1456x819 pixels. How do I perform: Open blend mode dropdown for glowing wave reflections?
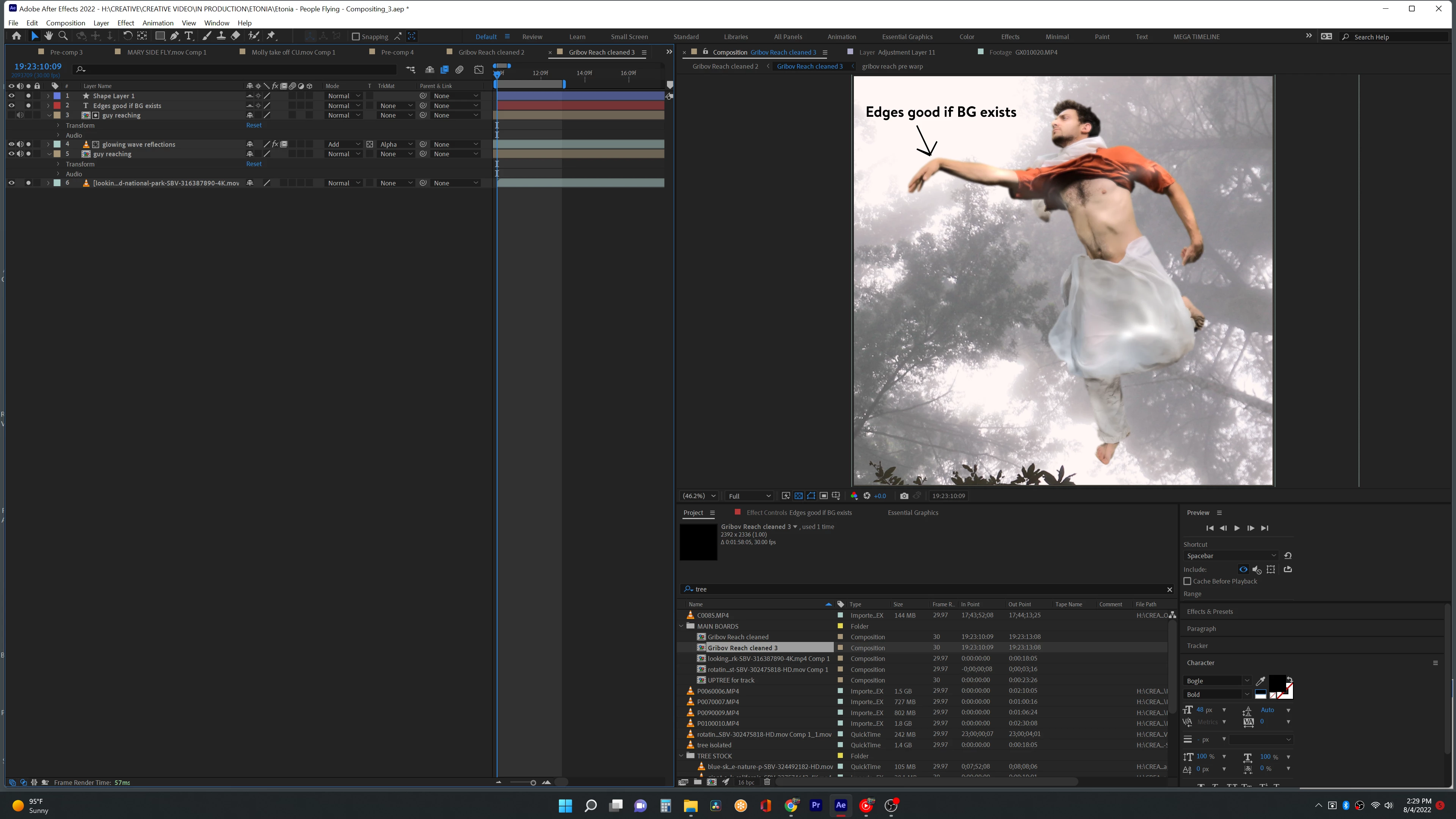[344, 144]
